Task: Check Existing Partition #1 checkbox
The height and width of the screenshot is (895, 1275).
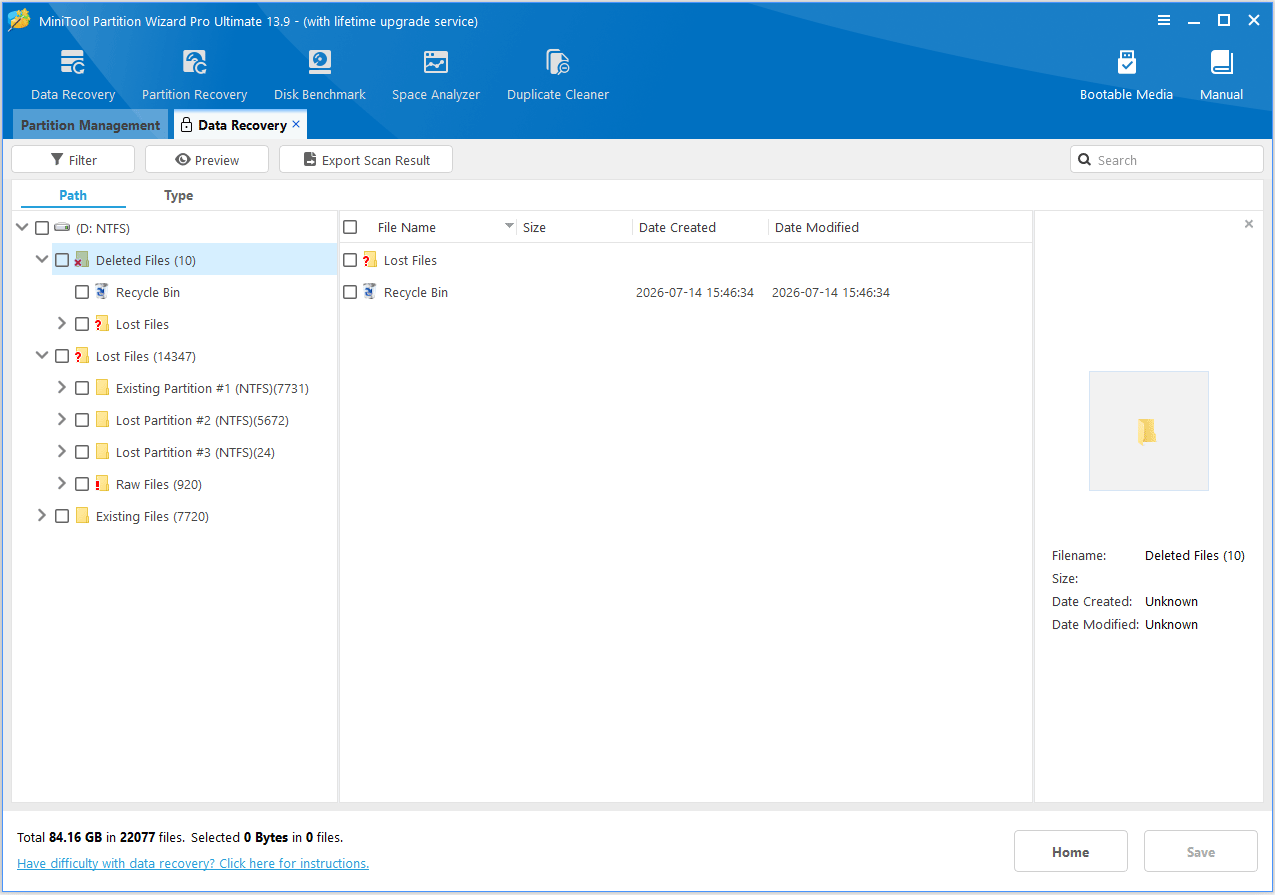Action: [82, 388]
